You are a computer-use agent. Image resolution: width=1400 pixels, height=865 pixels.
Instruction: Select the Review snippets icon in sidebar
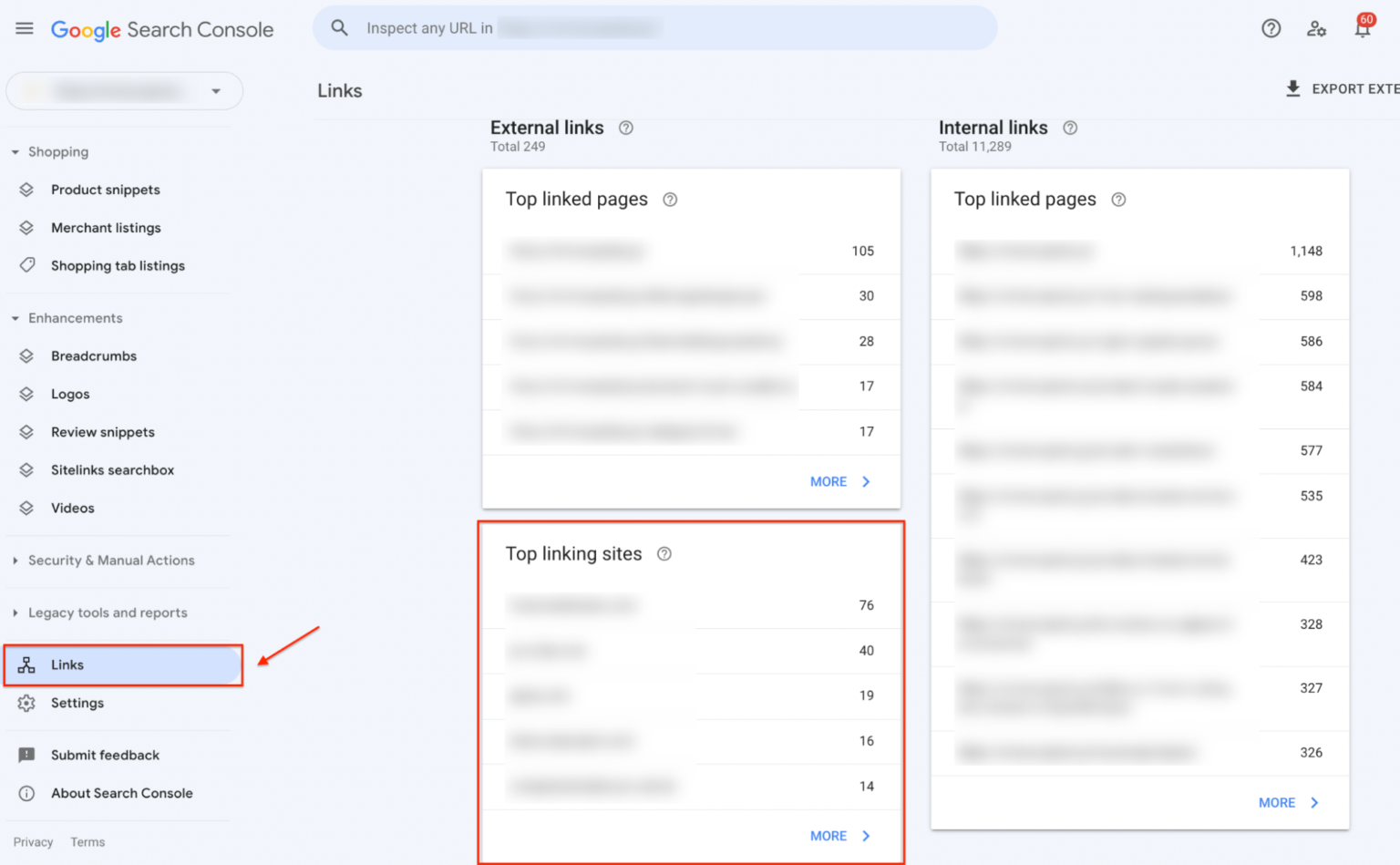26,432
